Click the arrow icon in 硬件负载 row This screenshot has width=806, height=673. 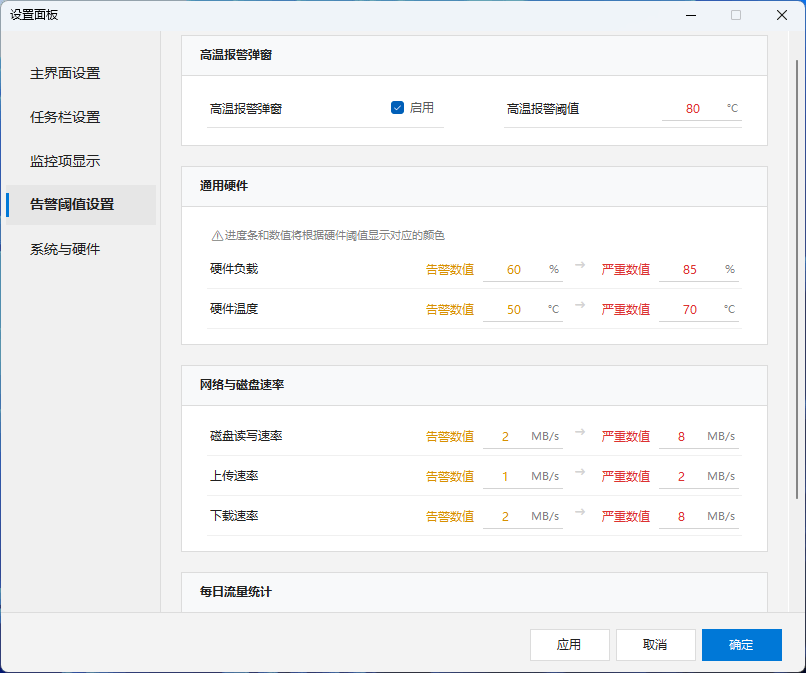pos(580,265)
